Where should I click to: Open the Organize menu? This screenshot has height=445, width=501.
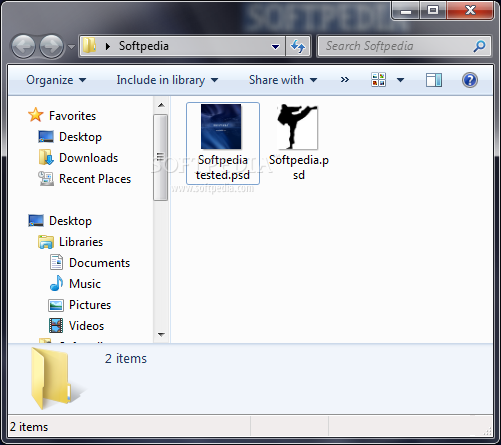[x=56, y=80]
